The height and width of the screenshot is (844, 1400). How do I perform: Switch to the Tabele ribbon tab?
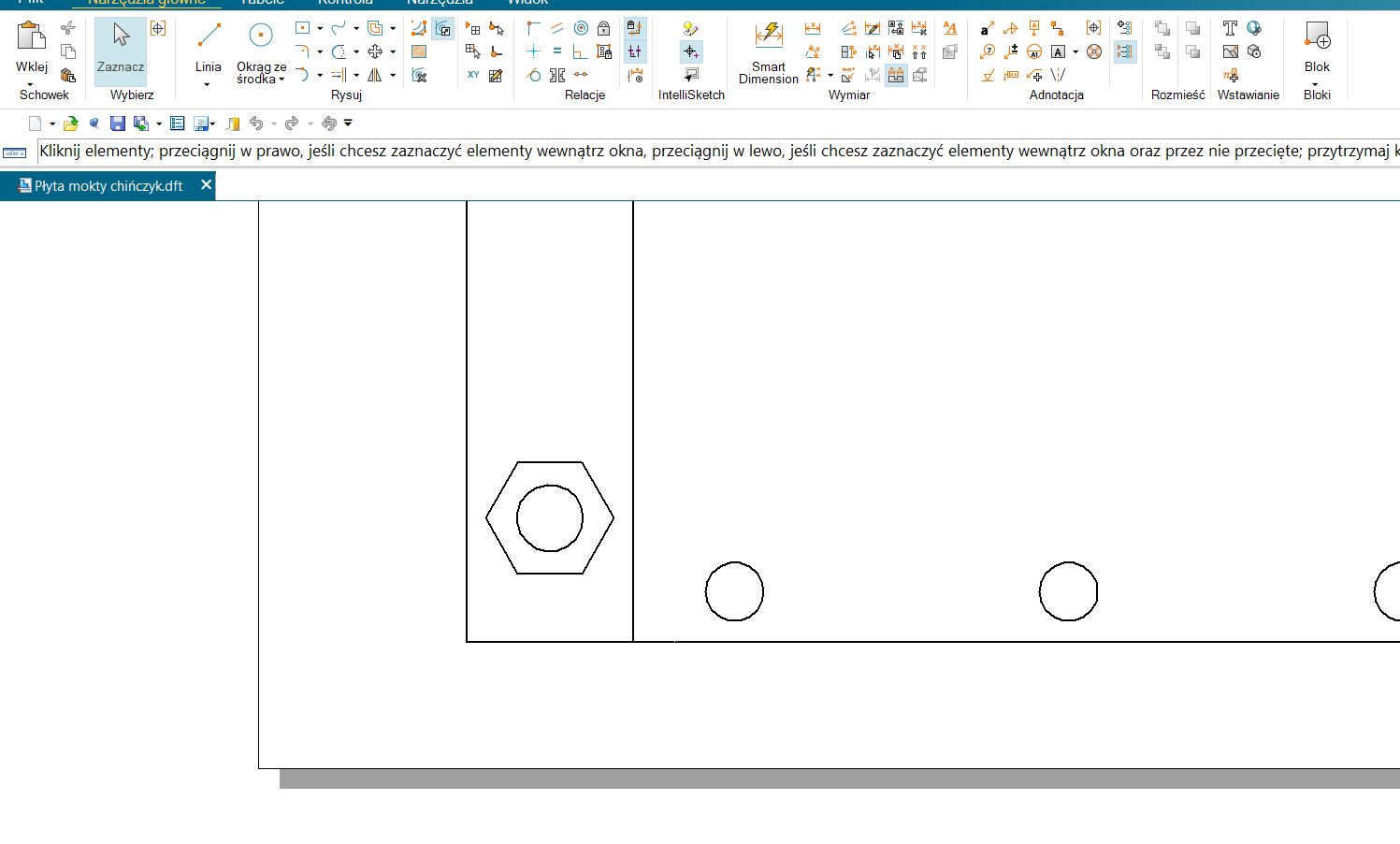[263, 3]
